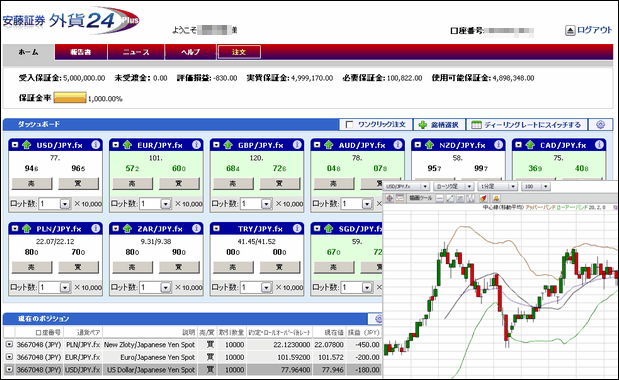This screenshot has height=380, width=619.
Task: Open USD/JPY.fx info icon
Action: 96,145
